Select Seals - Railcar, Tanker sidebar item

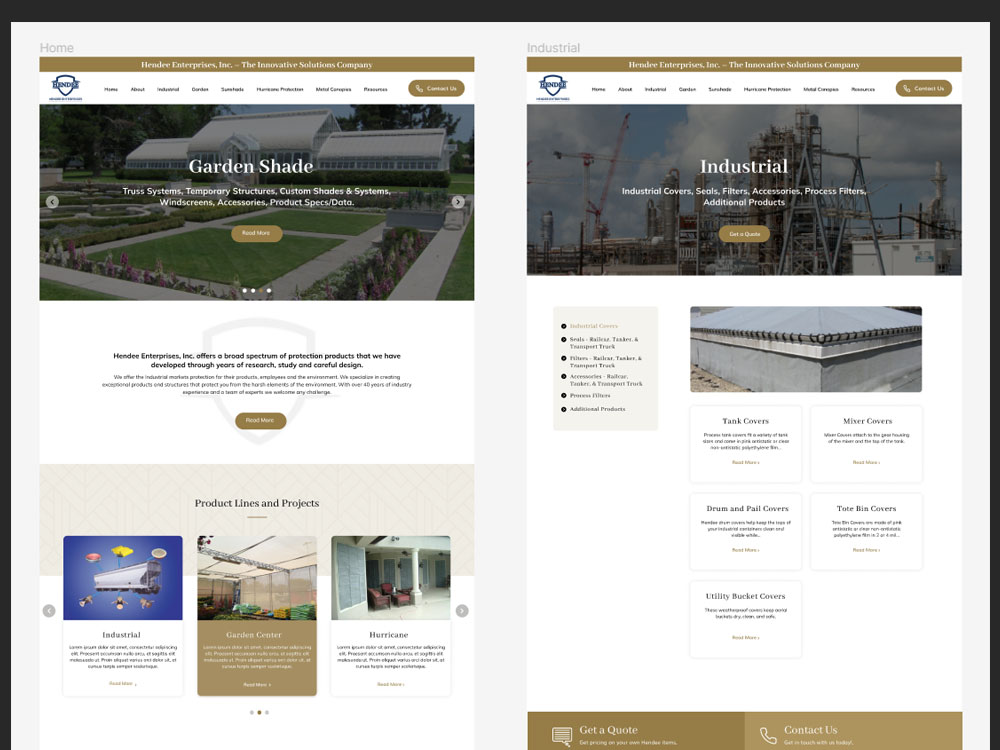[x=604, y=343]
